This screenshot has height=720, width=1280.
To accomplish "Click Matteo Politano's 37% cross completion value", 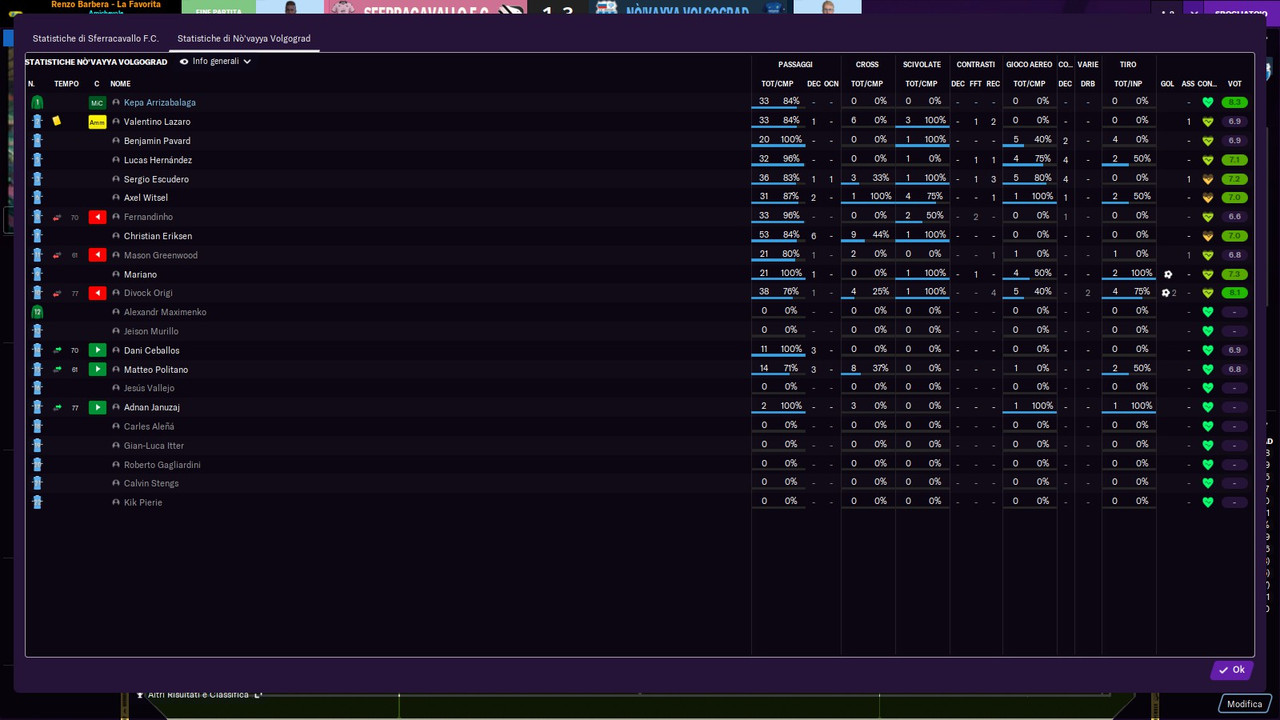I will point(880,369).
